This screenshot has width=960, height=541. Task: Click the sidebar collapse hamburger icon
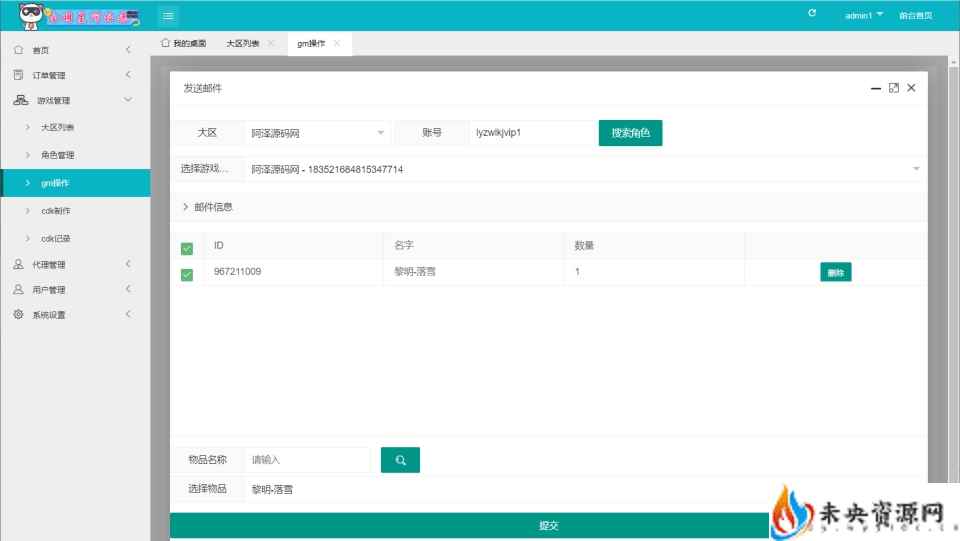click(169, 15)
